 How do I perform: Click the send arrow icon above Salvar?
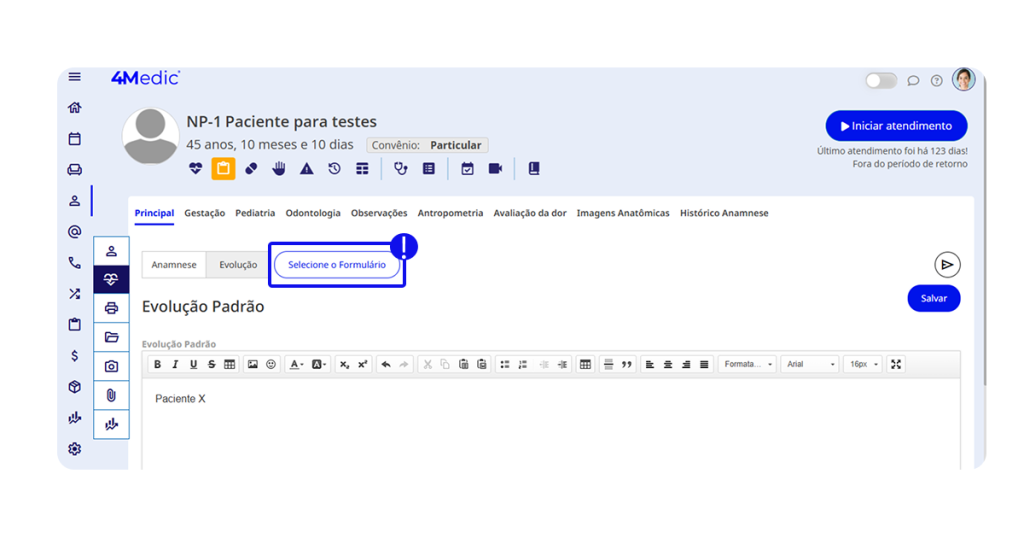pyautogui.click(x=946, y=265)
